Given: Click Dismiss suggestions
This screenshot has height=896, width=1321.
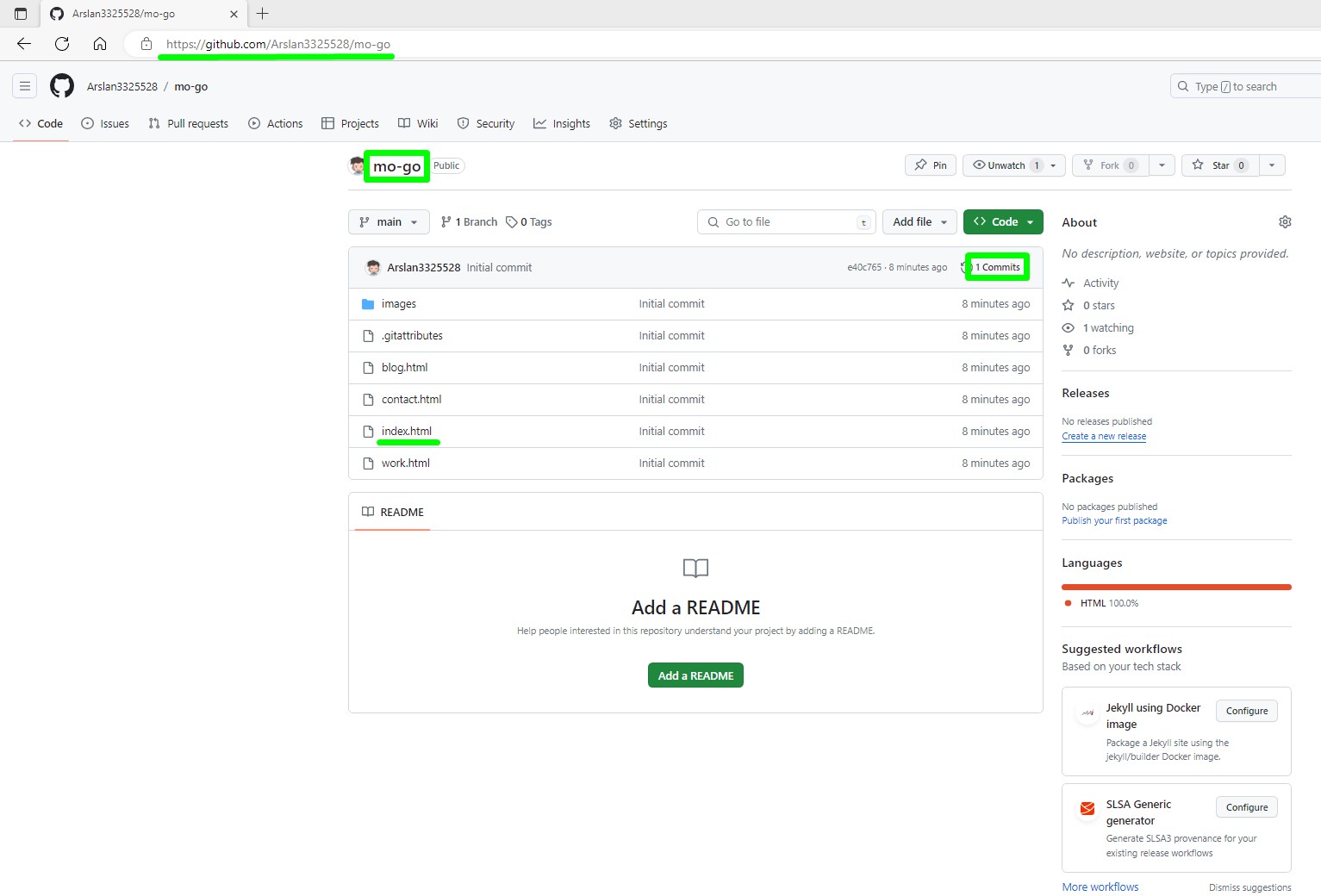Looking at the screenshot, I should tap(1249, 887).
